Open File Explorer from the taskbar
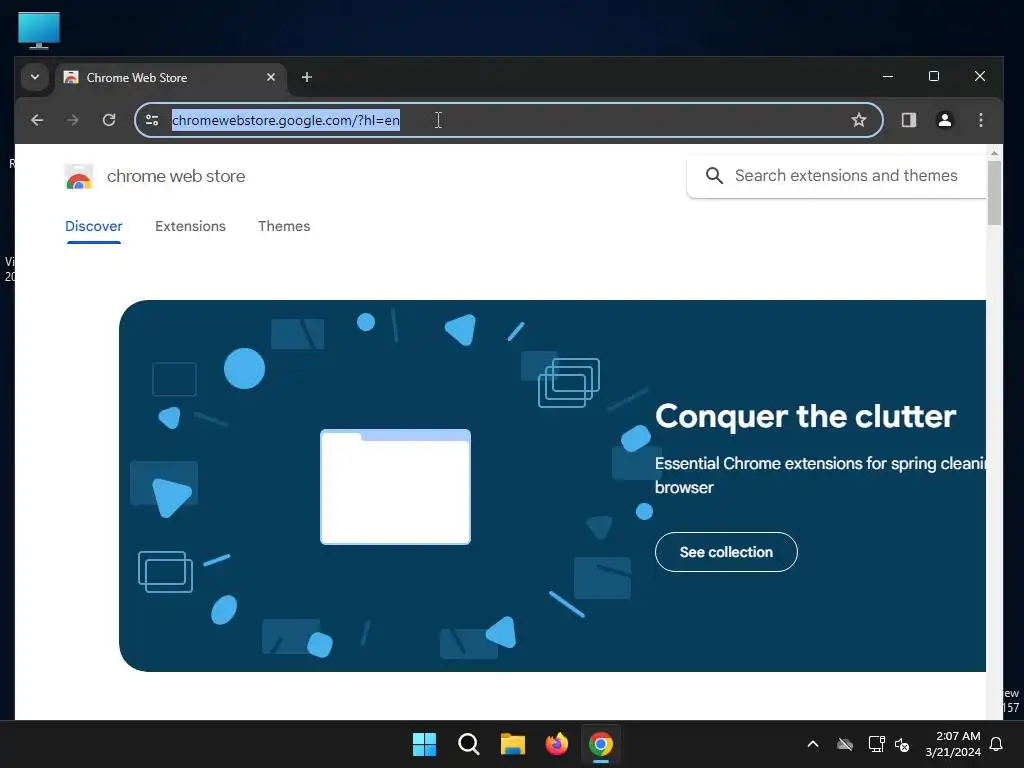This screenshot has height=768, width=1024. [x=513, y=744]
